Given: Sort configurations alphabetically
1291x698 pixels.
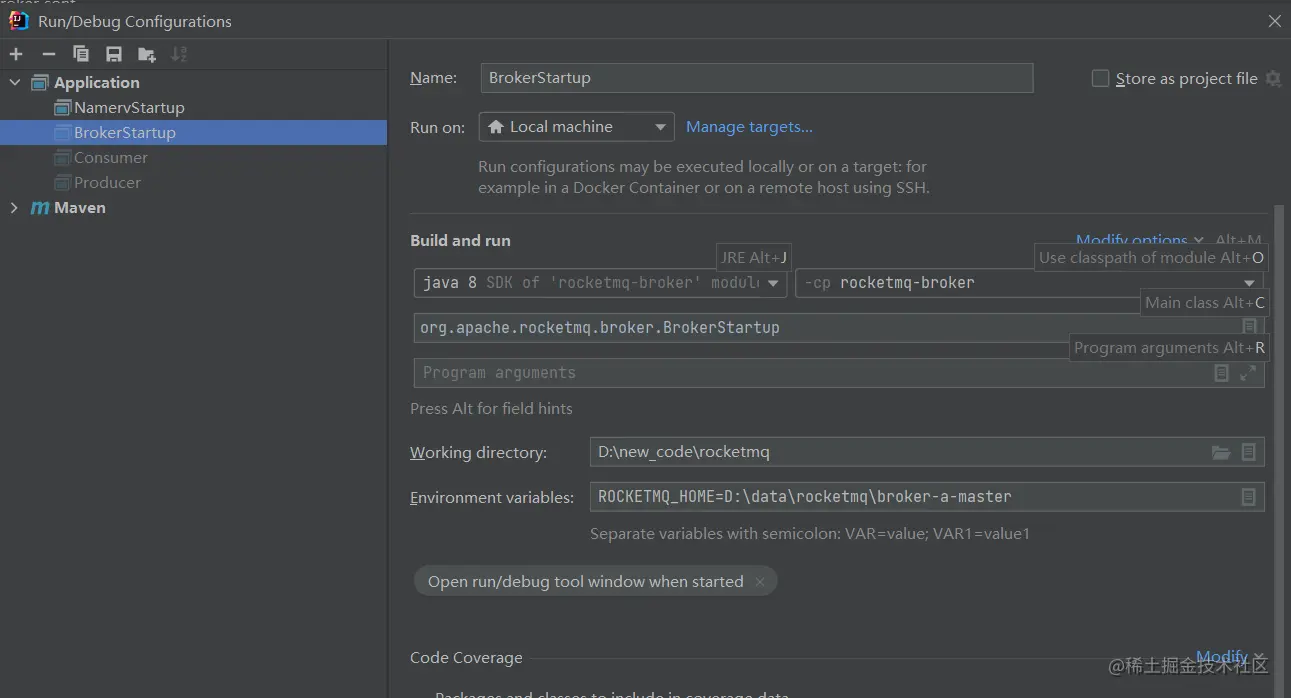Looking at the screenshot, I should coord(179,54).
